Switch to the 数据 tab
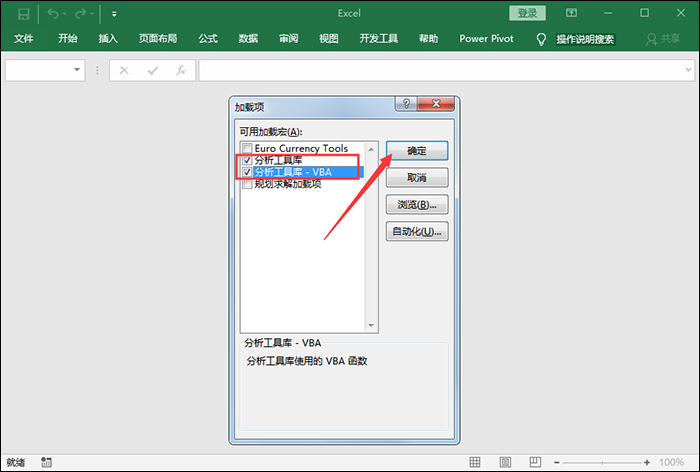The width and height of the screenshot is (700, 472). (x=248, y=39)
